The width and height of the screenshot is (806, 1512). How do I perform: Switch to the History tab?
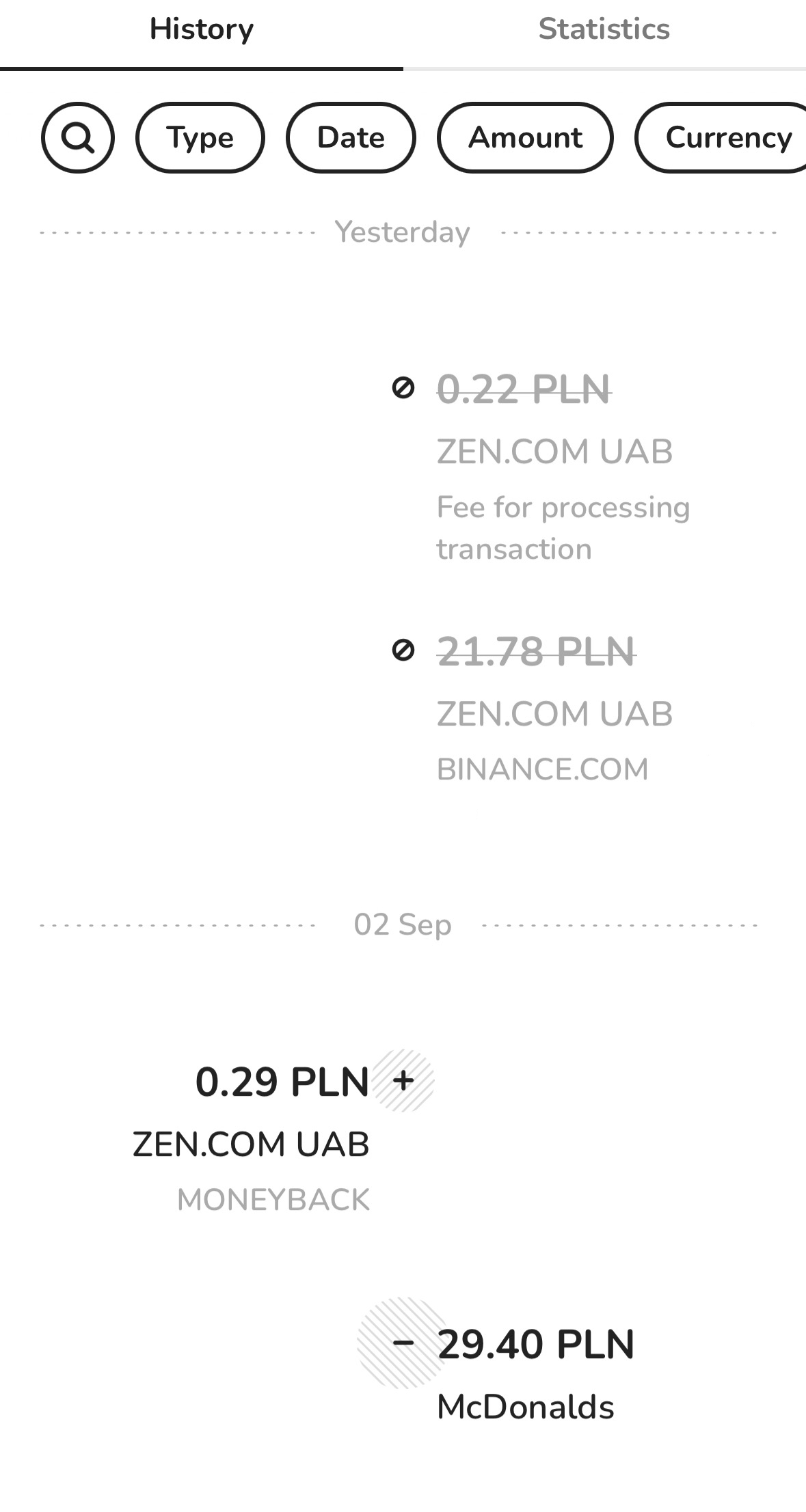pos(202,29)
